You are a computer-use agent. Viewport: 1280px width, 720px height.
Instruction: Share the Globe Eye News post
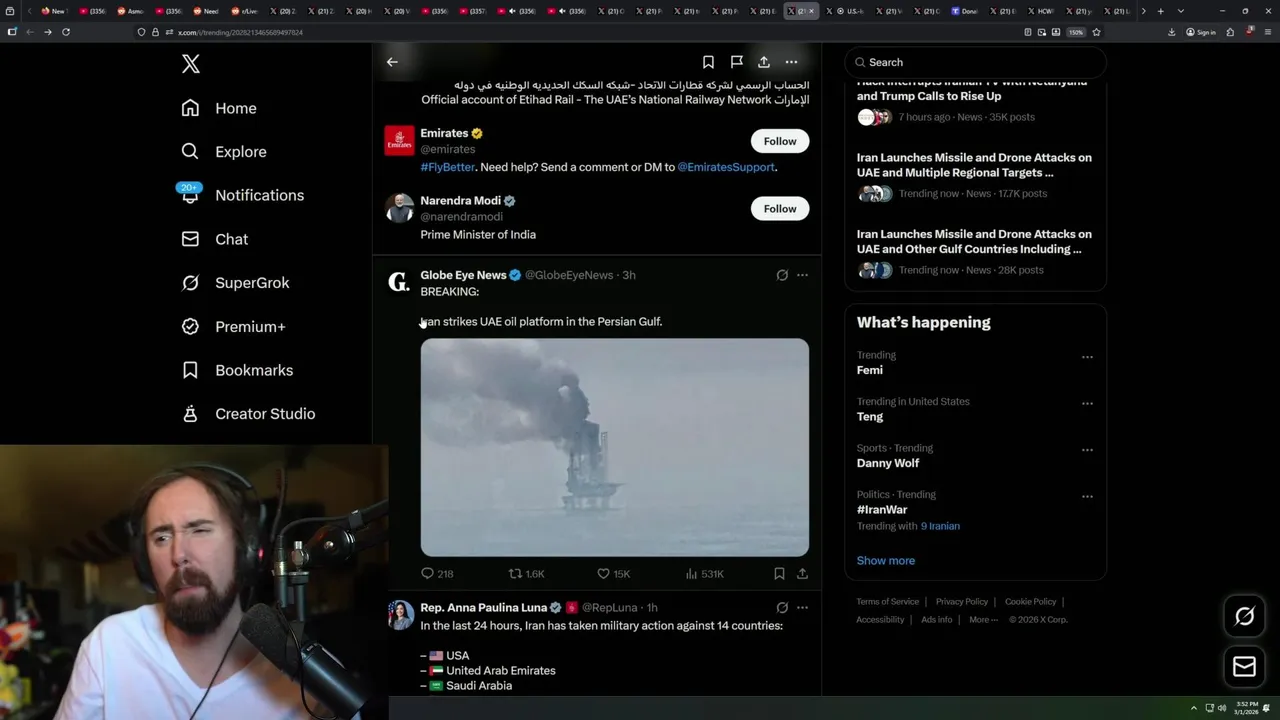802,574
